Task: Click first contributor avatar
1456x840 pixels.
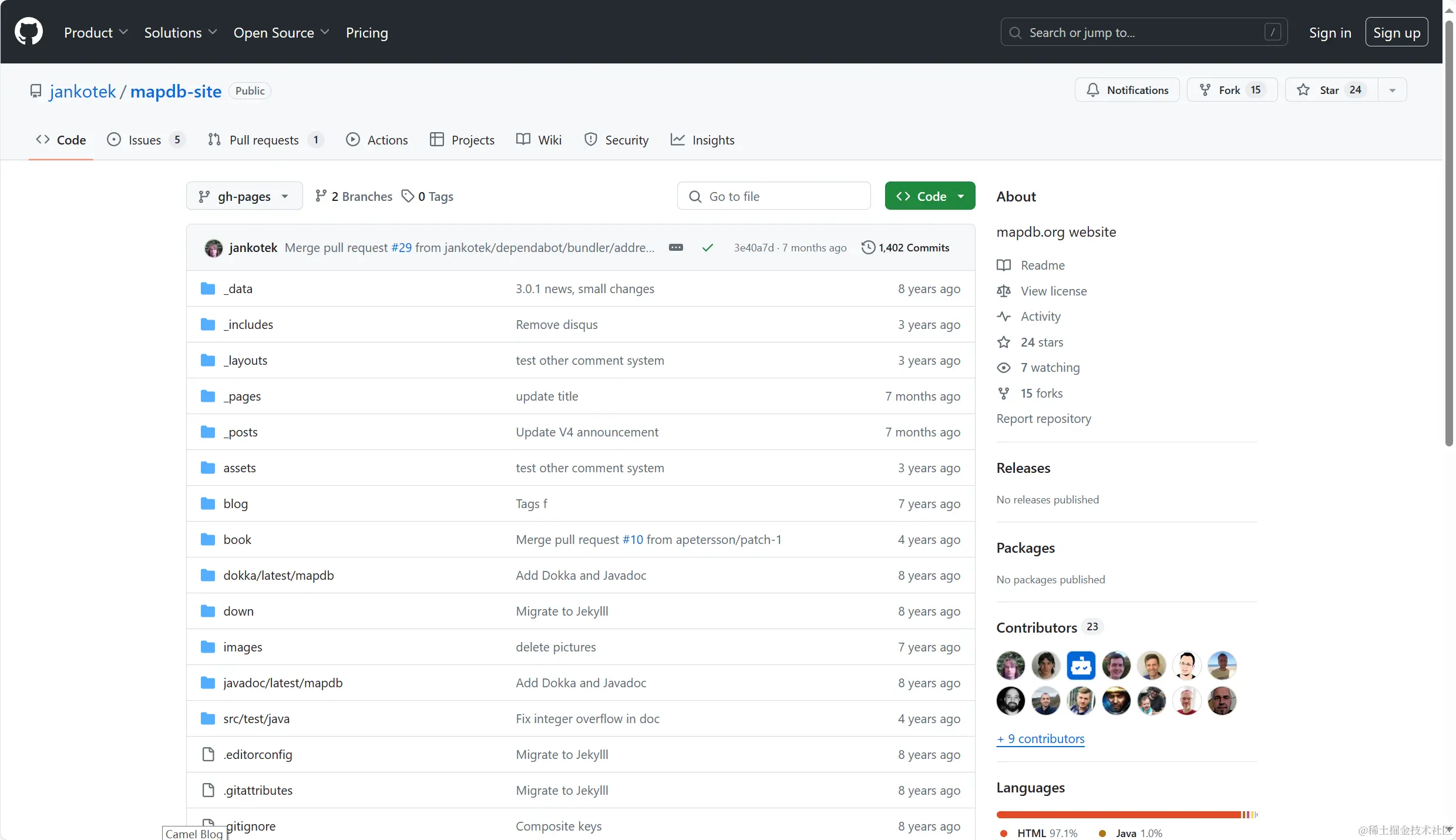Action: coord(1011,666)
